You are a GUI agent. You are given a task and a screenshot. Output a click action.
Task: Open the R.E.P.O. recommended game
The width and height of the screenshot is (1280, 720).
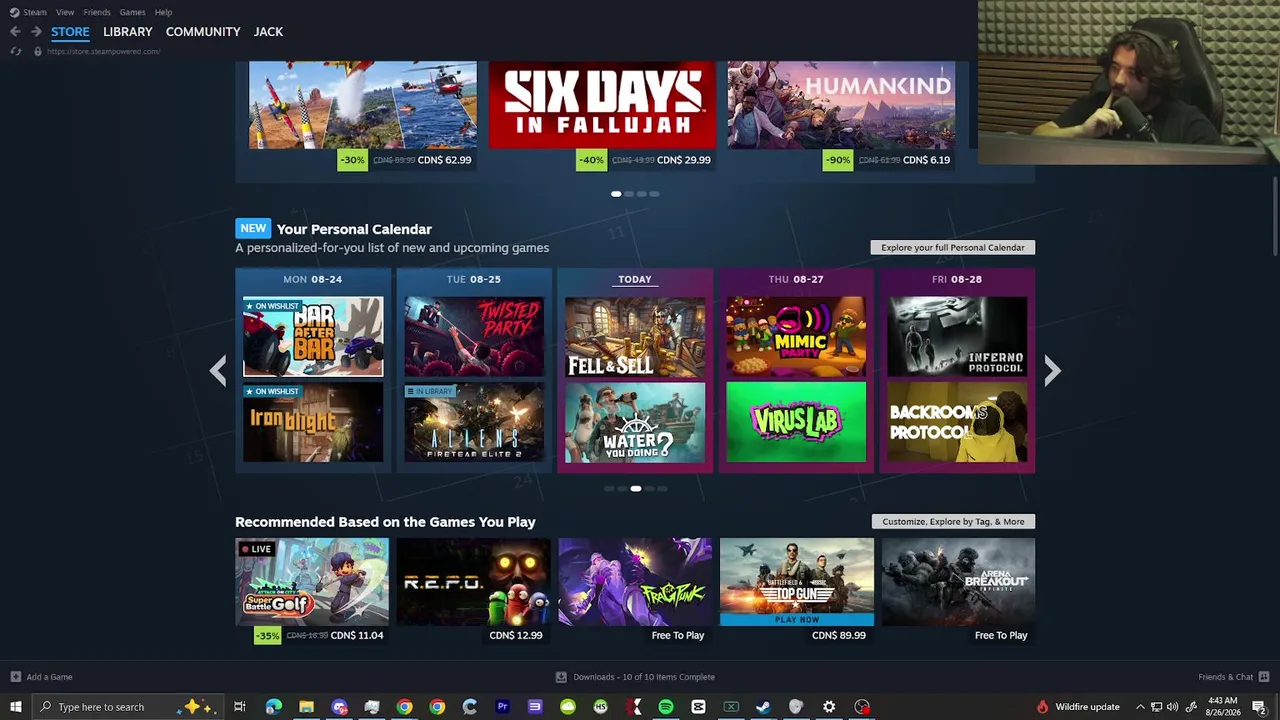click(473, 592)
